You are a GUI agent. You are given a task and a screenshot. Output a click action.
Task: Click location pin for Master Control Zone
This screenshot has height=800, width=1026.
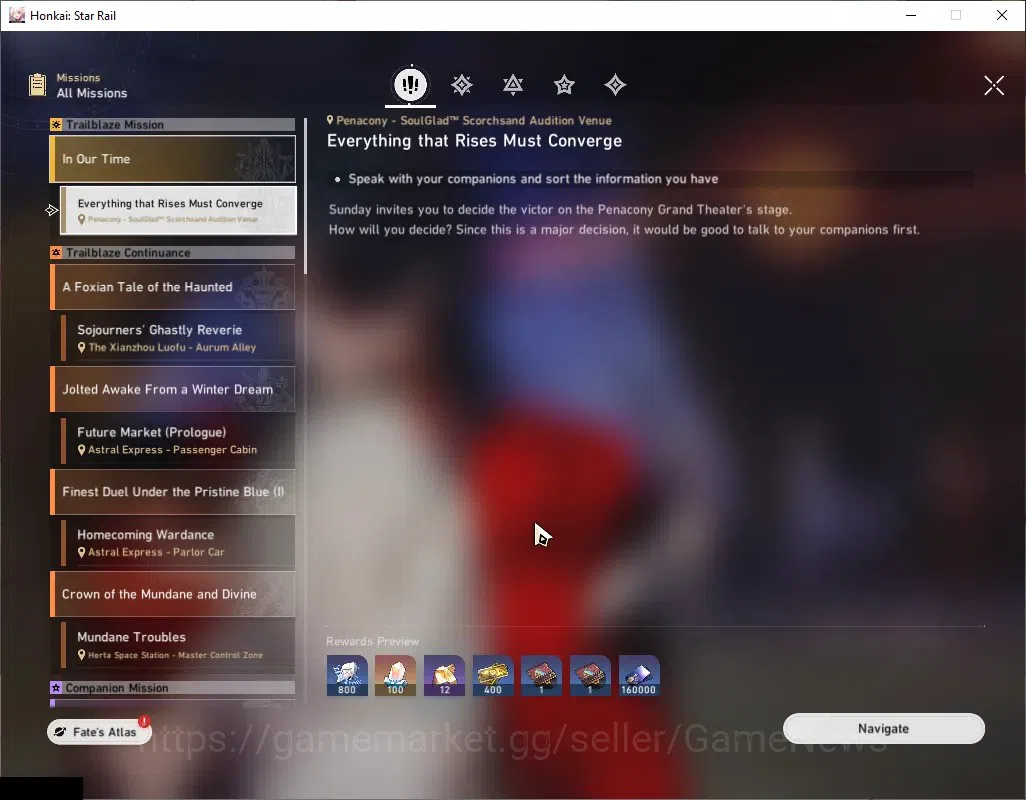click(x=82, y=655)
